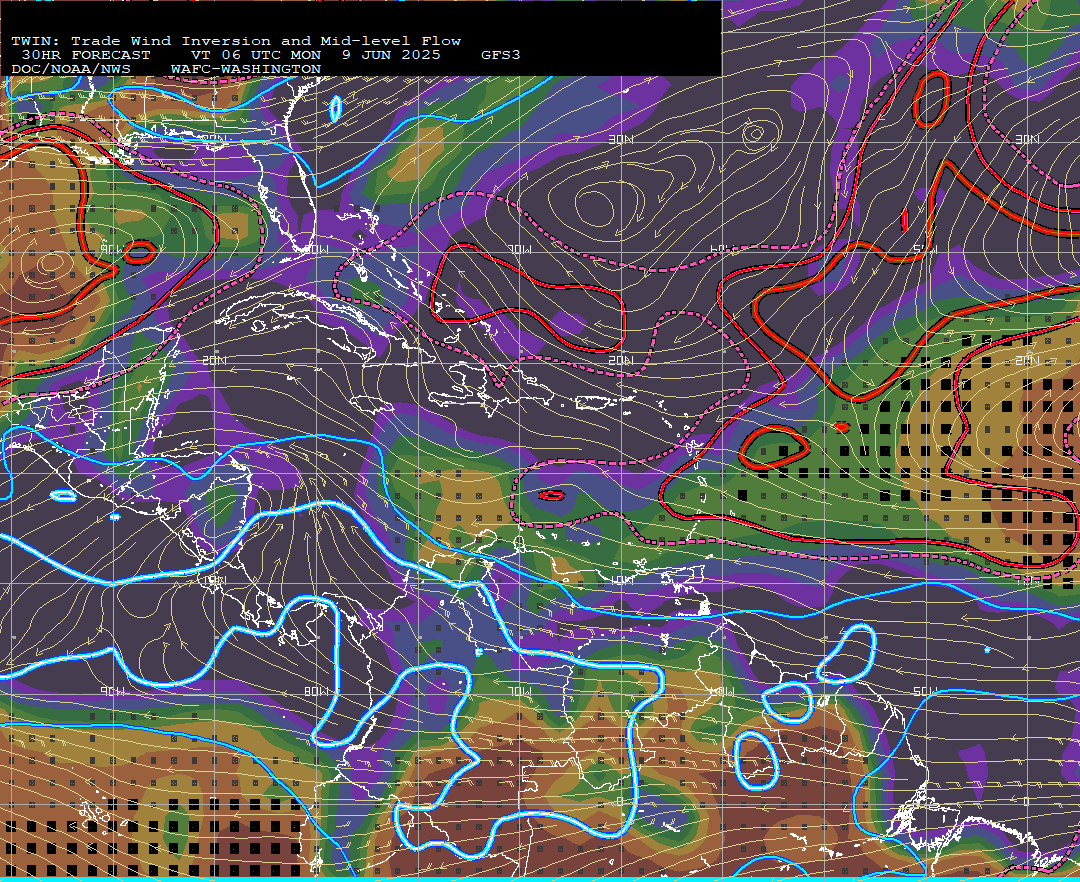Screen dimensions: 1080x882
Task: Click the small cyan oval contour off the US east coast
Action: point(335,108)
